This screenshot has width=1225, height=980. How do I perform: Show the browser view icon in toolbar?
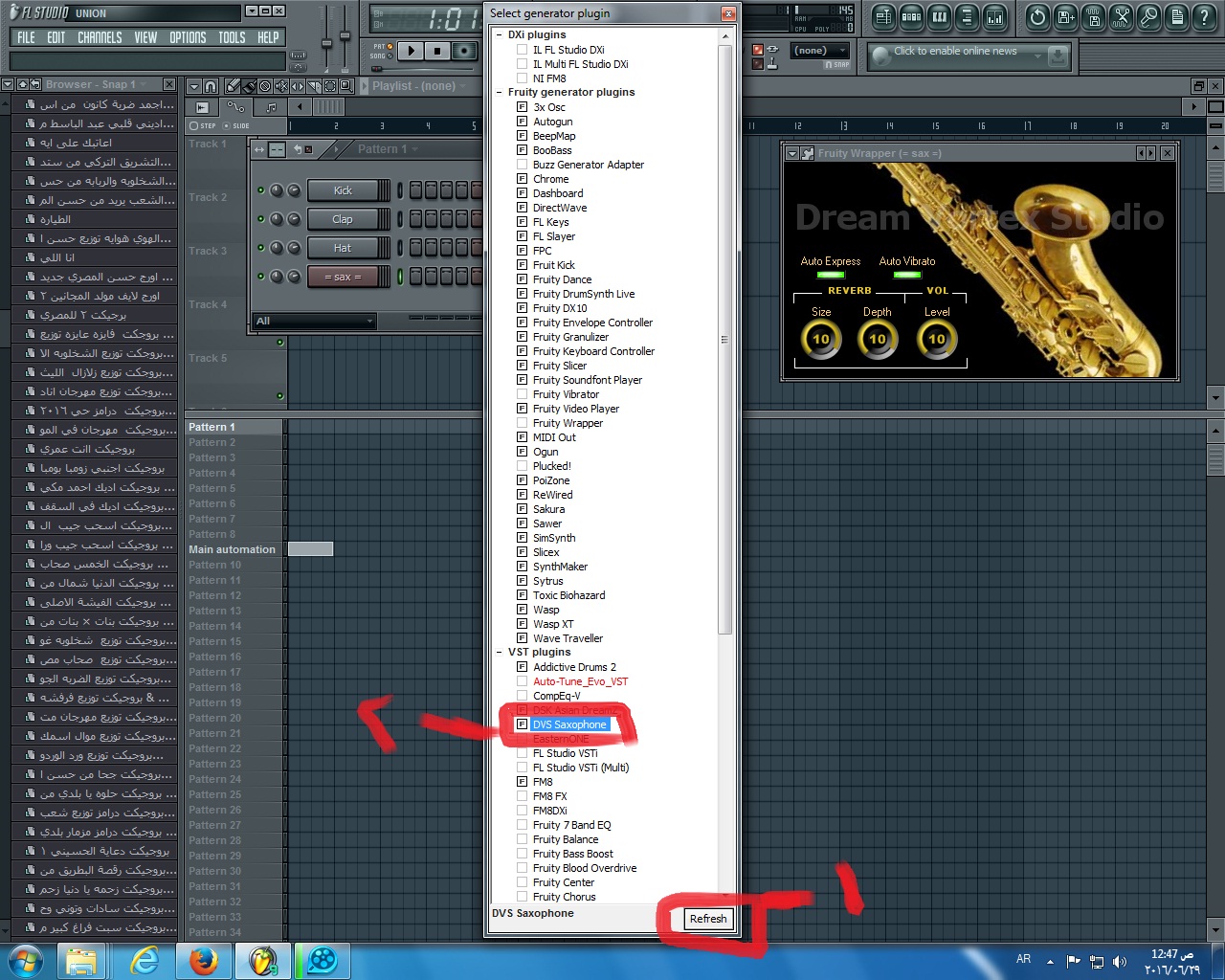tap(967, 17)
